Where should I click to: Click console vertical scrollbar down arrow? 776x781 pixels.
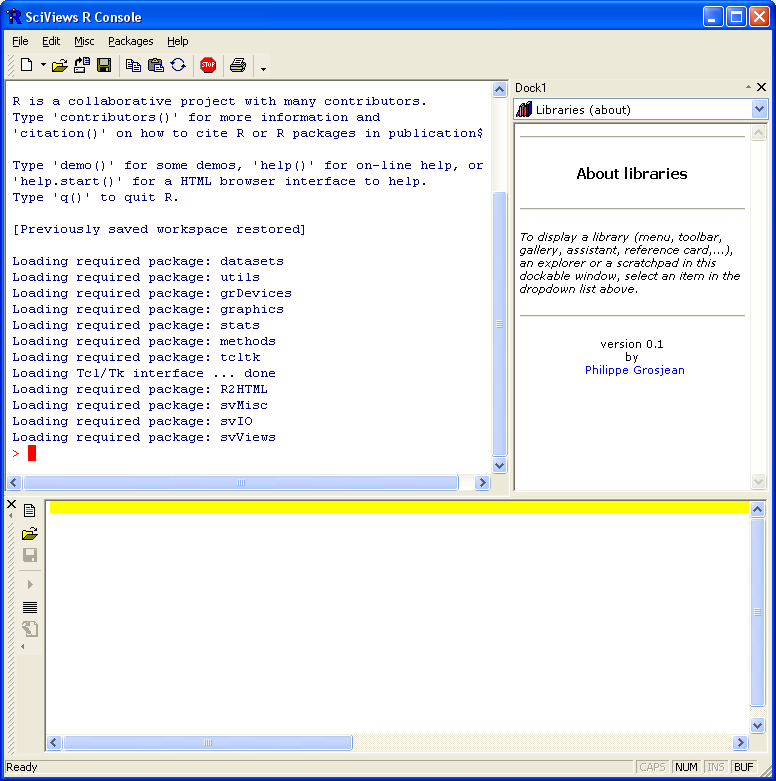500,466
